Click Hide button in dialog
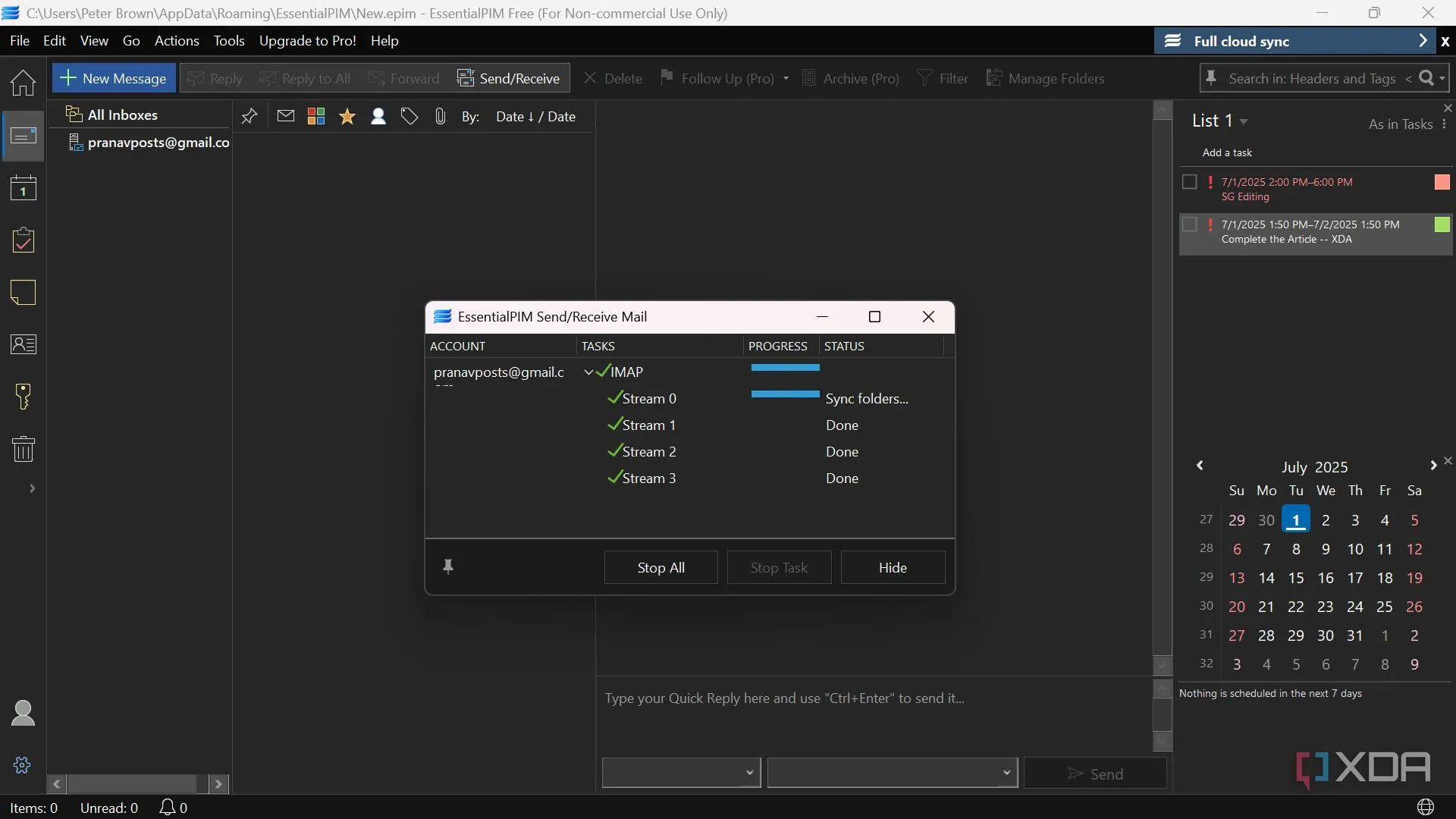Viewport: 1456px width, 819px height. [893, 567]
